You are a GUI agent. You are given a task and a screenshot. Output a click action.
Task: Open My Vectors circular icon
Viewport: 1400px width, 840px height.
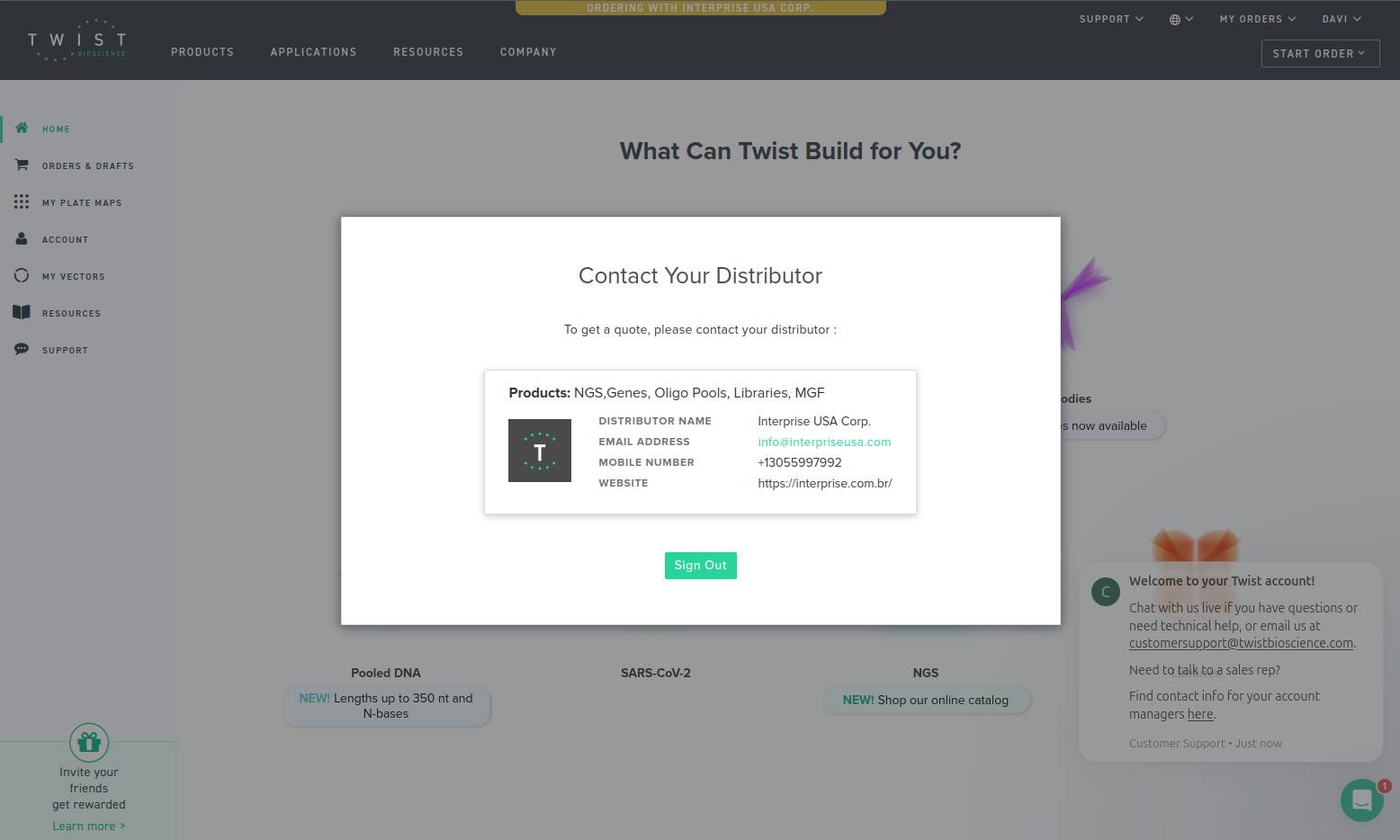point(22,276)
